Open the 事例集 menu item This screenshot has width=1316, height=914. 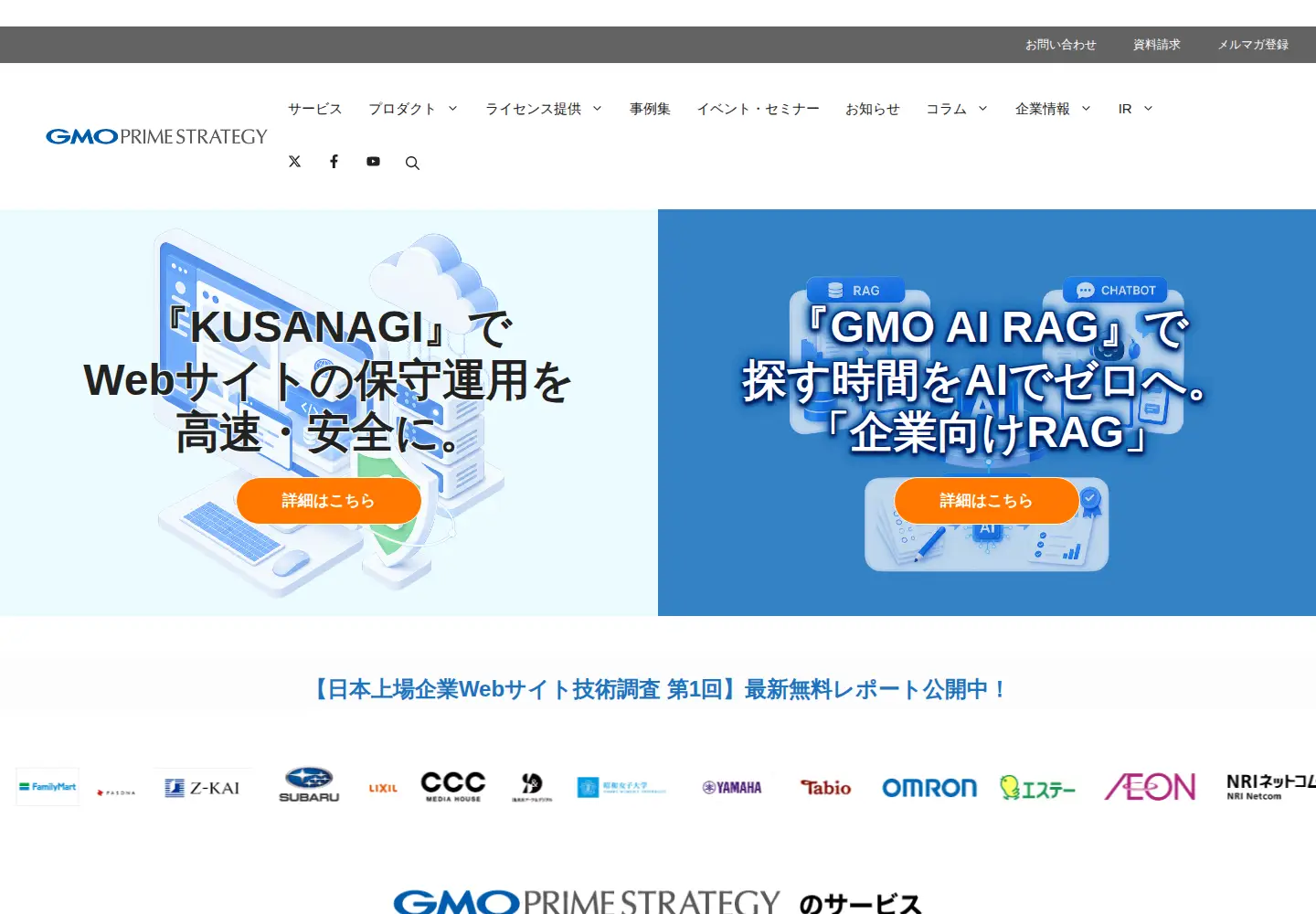[x=650, y=109]
